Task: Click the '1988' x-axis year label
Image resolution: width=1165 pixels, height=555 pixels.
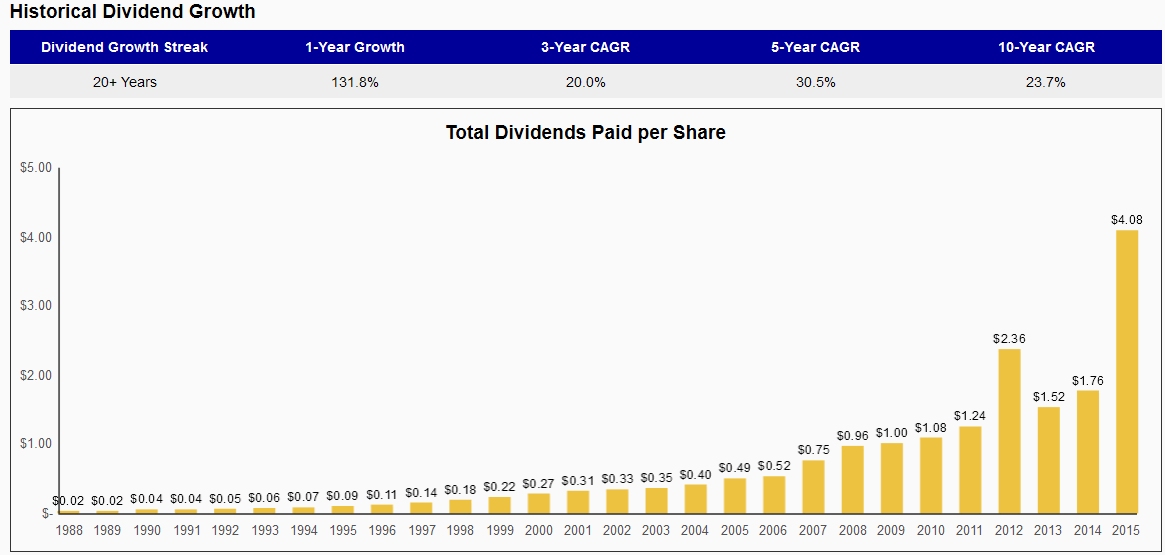Action: click(x=68, y=530)
